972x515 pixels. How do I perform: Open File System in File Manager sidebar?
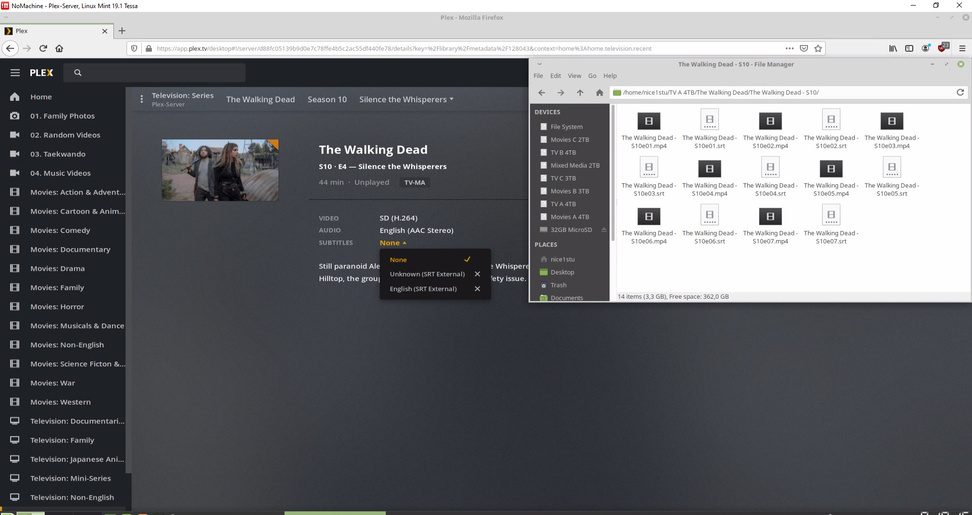(x=567, y=126)
